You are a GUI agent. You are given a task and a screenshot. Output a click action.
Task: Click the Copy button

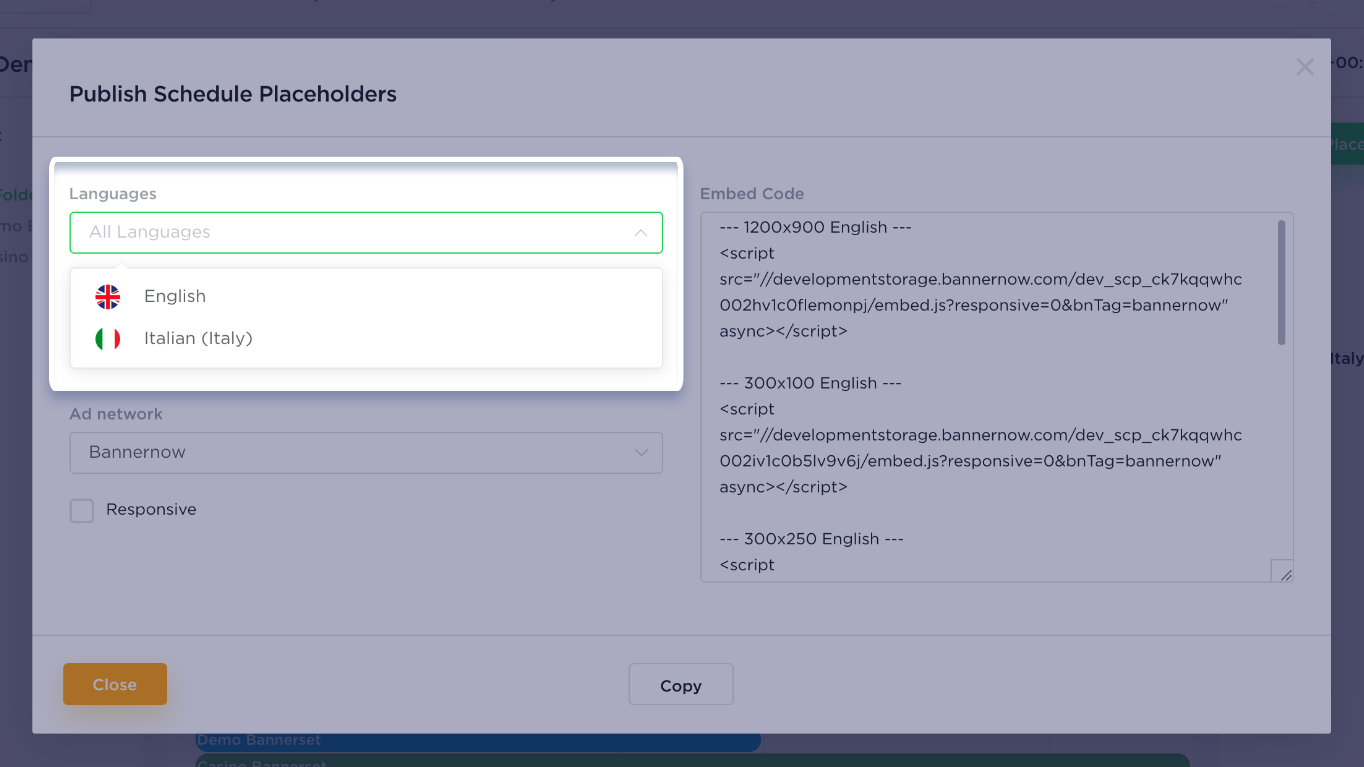[x=681, y=685]
